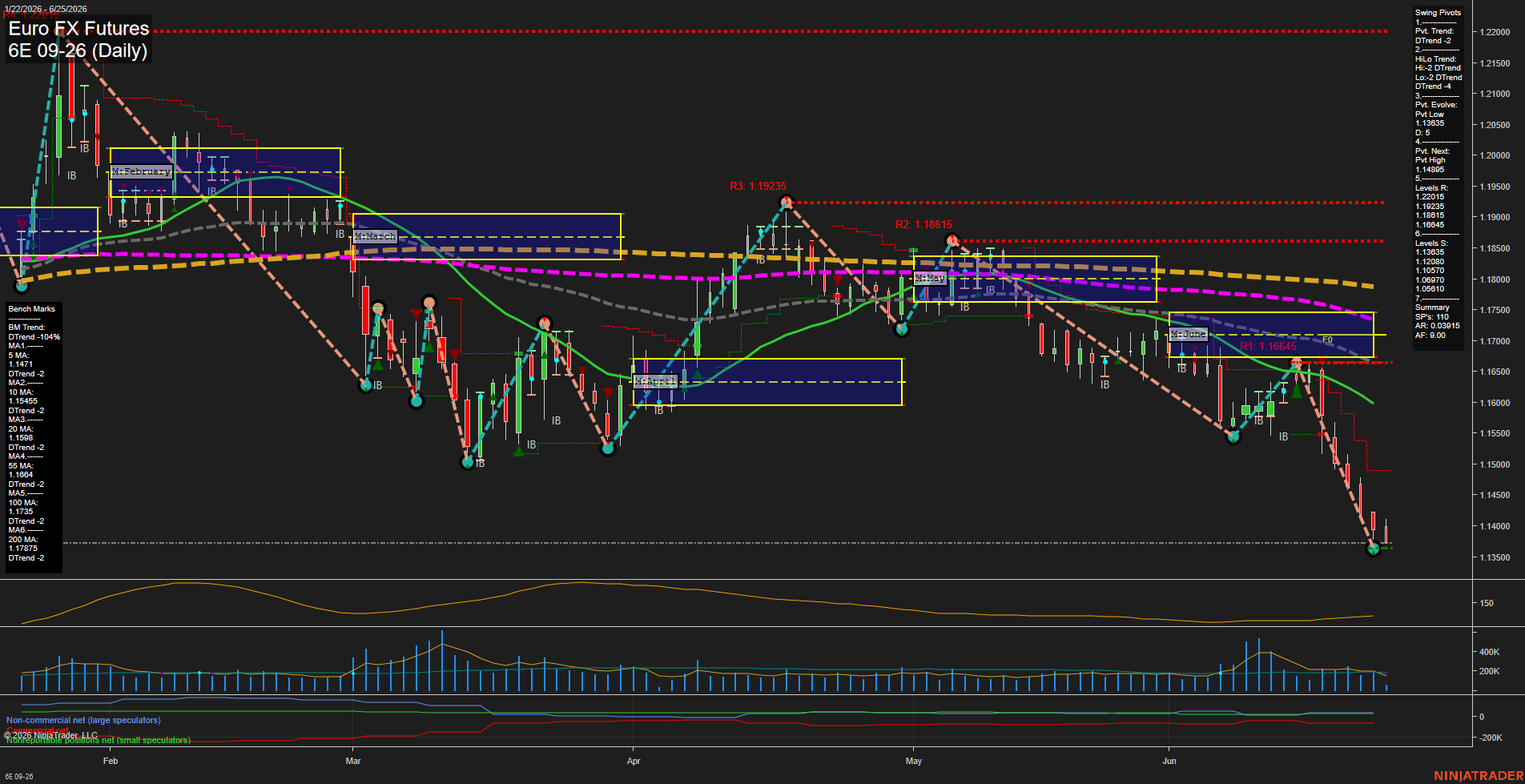
Task: Click the 1.16000 price axis label
Action: (1495, 403)
